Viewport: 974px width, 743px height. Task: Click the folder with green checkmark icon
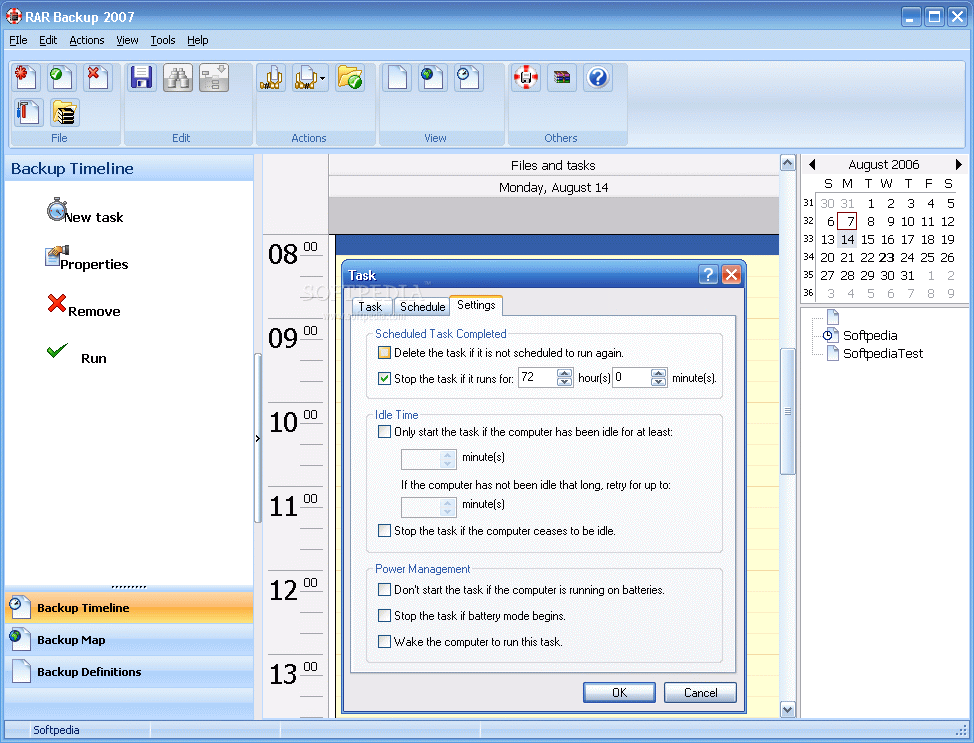(350, 78)
